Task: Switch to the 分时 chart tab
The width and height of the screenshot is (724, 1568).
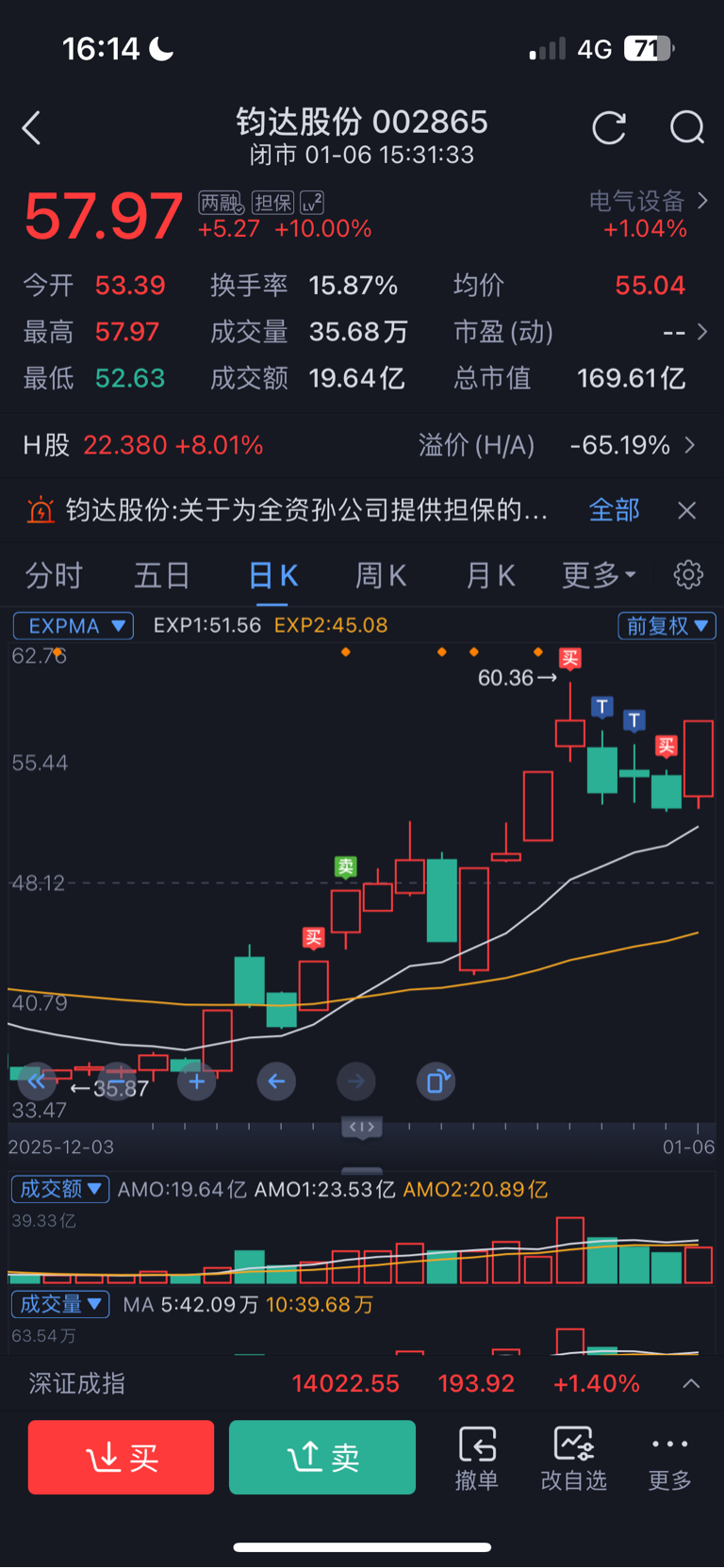Action: [x=54, y=575]
